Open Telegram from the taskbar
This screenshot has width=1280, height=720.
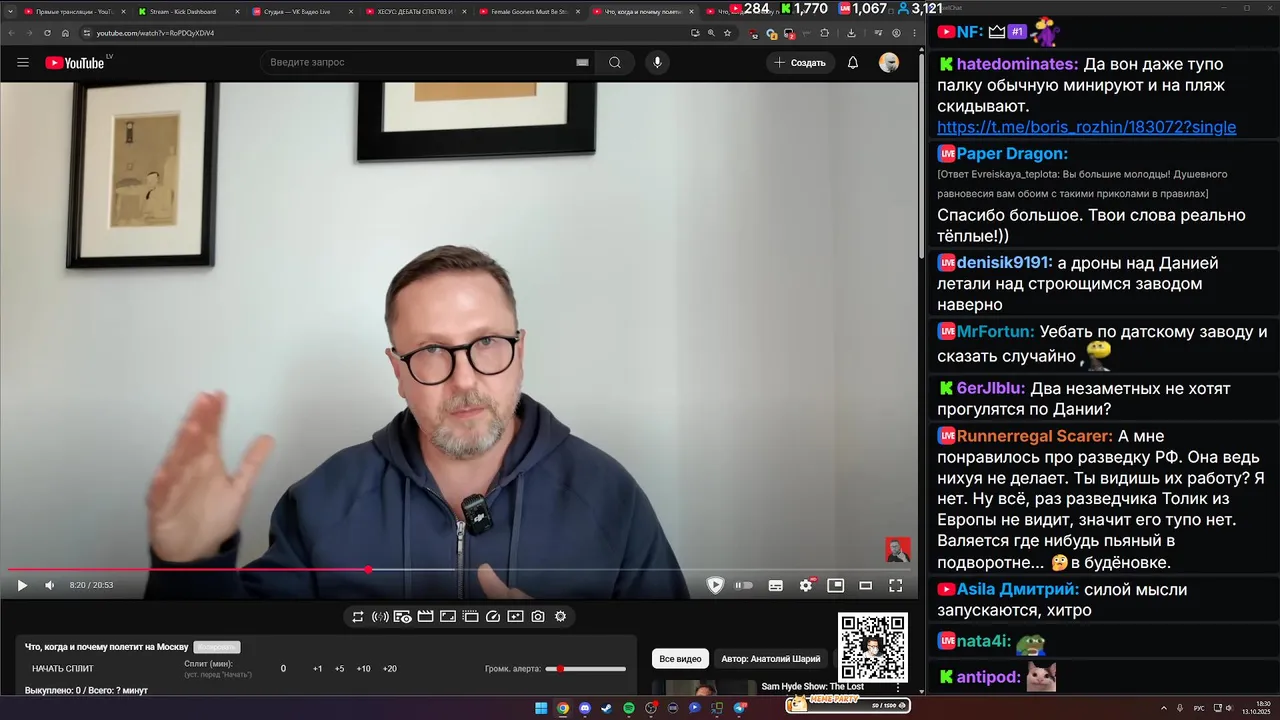coord(740,708)
